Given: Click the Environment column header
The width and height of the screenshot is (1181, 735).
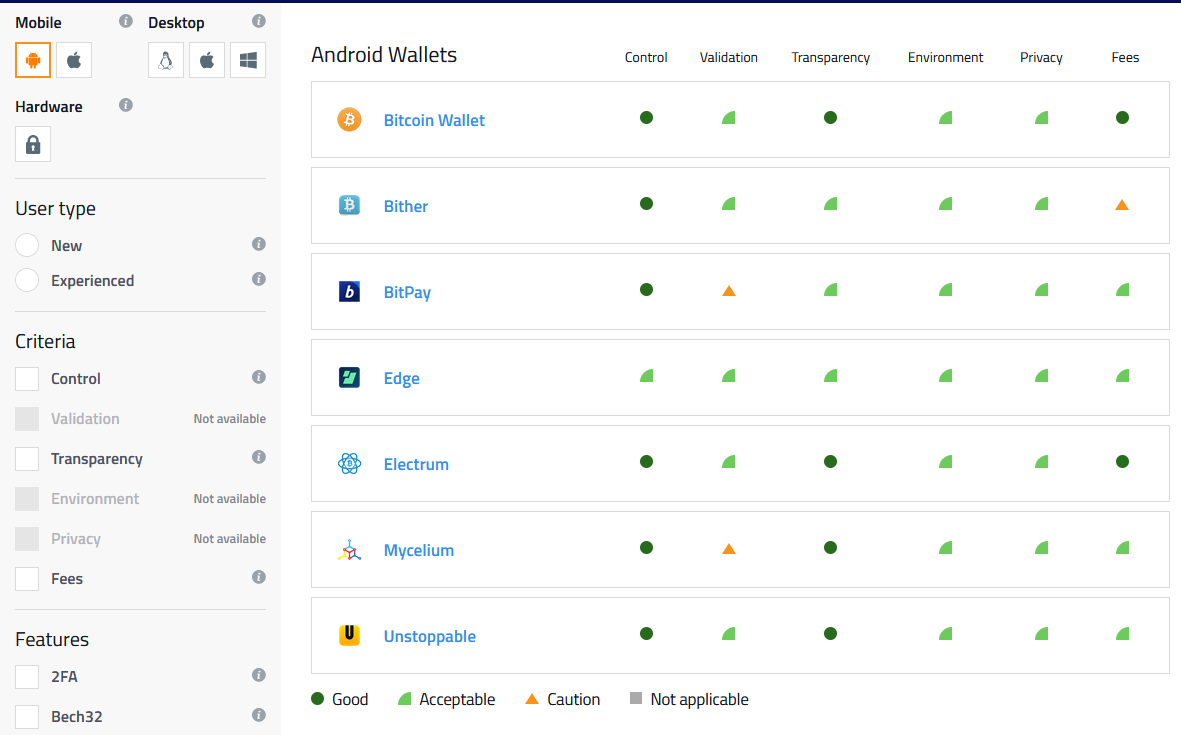Looking at the screenshot, I should point(945,57).
